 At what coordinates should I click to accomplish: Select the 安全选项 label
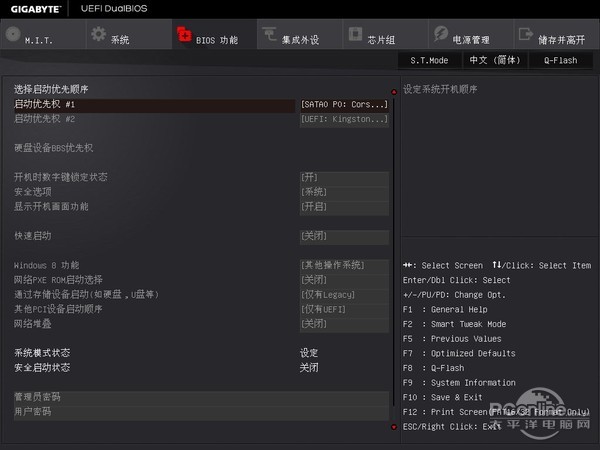[x=33, y=192]
